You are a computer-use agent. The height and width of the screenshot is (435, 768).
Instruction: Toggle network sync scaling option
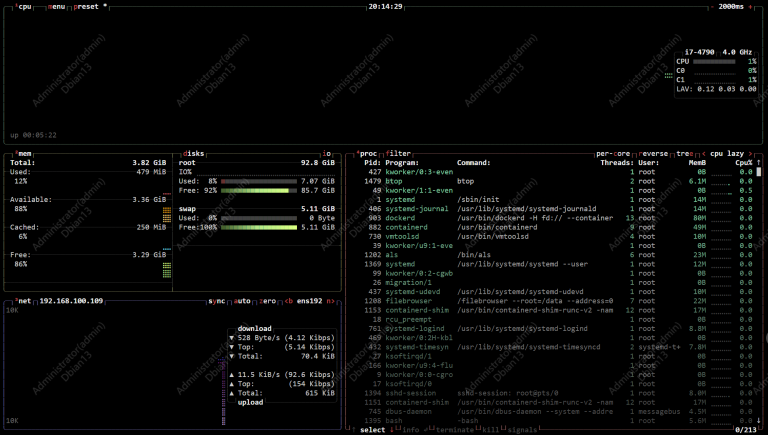(216, 300)
